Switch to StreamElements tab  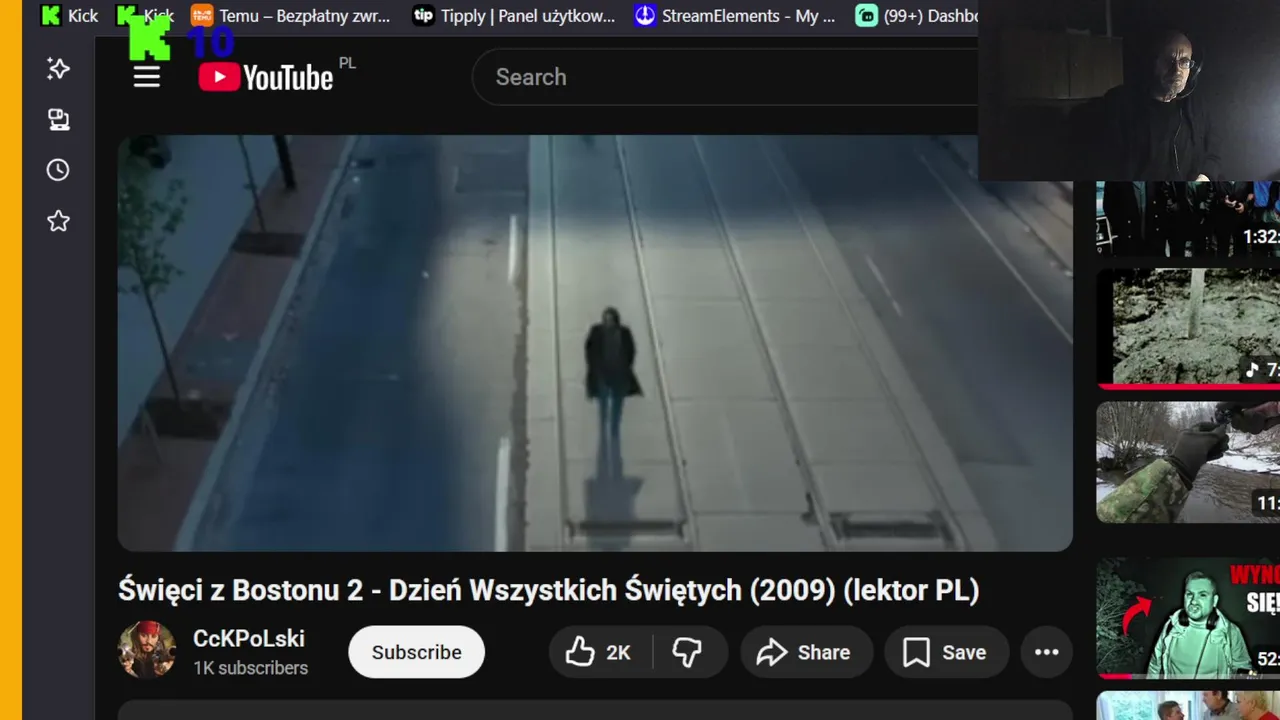click(x=736, y=16)
